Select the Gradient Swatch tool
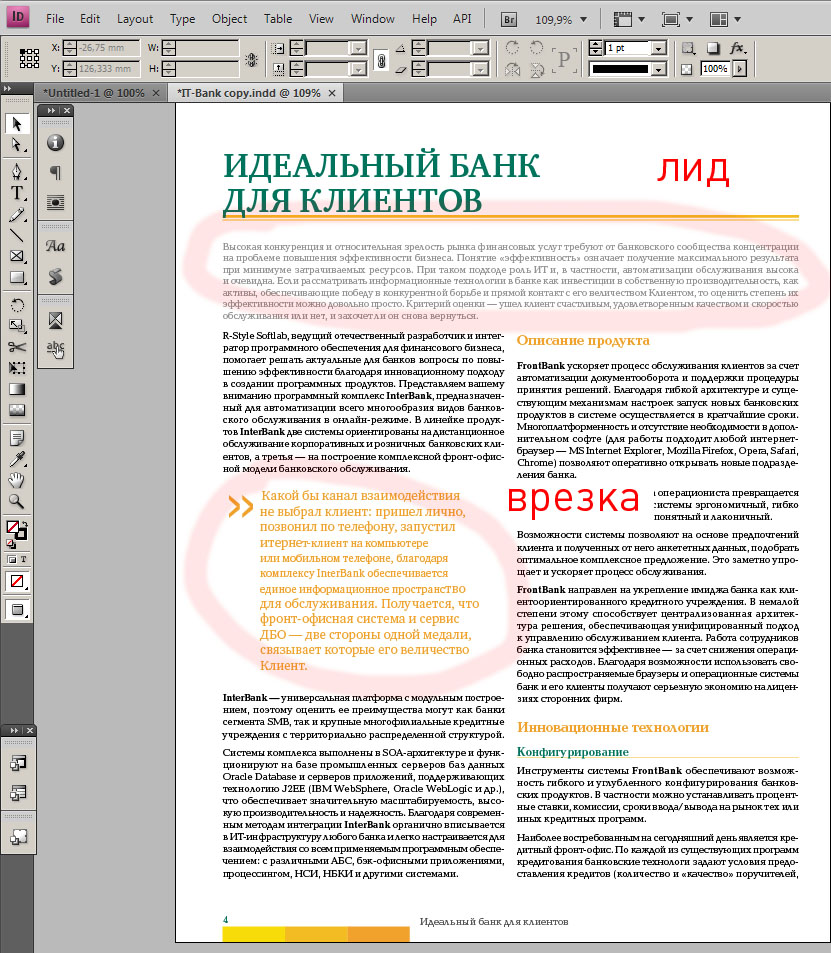The image size is (831, 953). click(x=17, y=389)
